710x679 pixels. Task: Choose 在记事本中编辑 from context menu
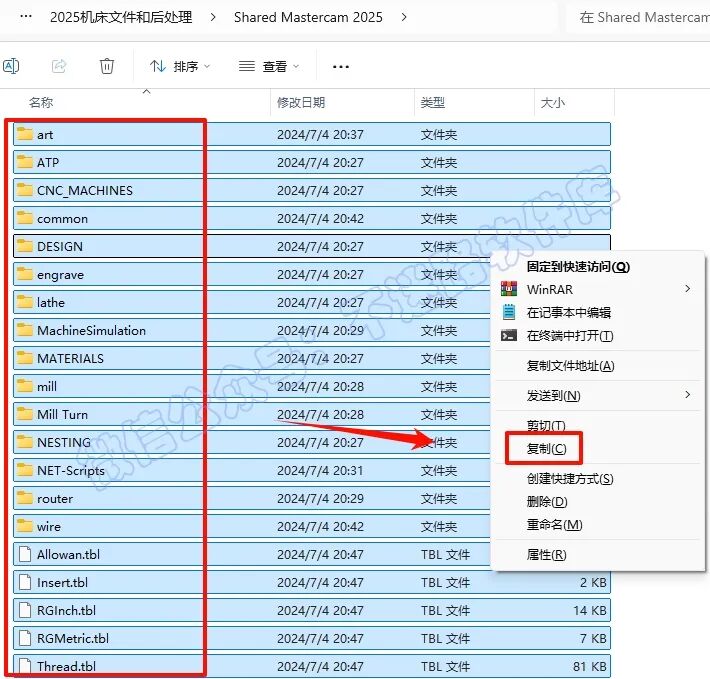point(569,312)
